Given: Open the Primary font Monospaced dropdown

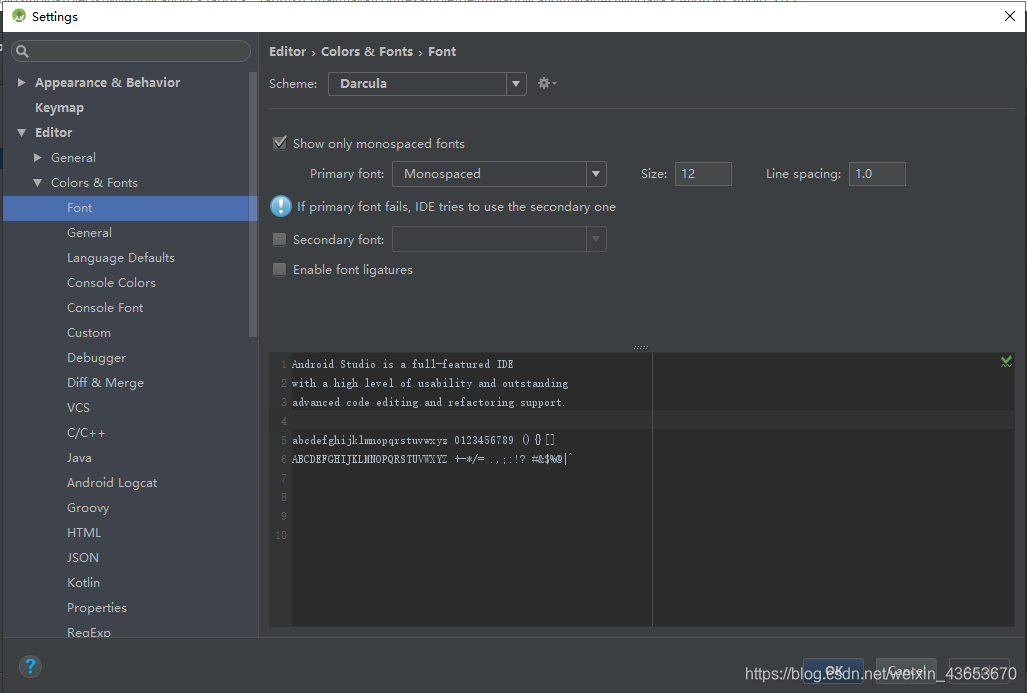Looking at the screenshot, I should [x=499, y=174].
